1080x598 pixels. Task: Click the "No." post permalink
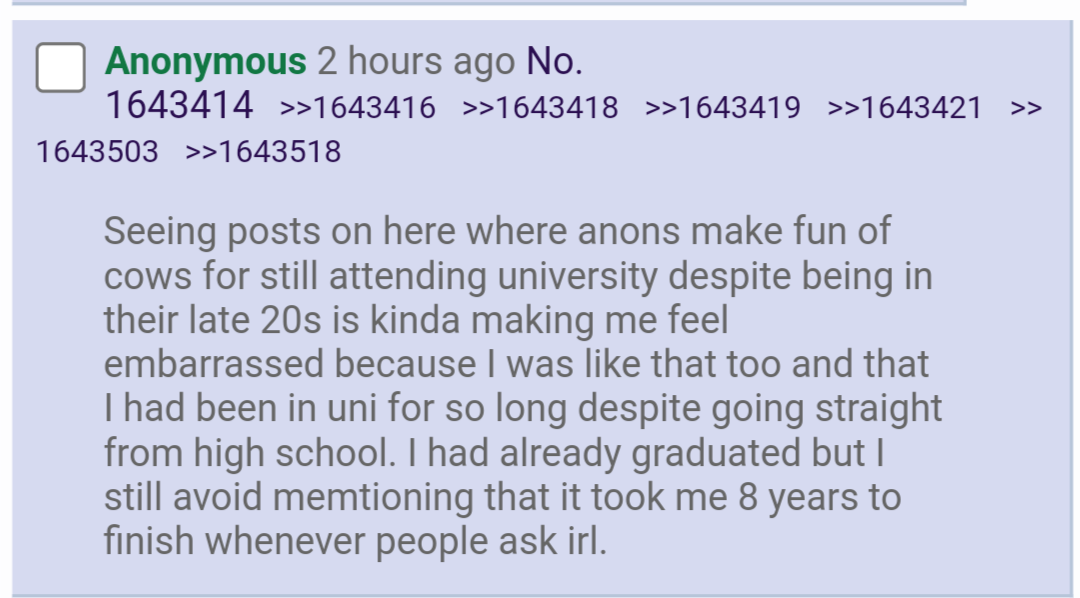click(554, 61)
